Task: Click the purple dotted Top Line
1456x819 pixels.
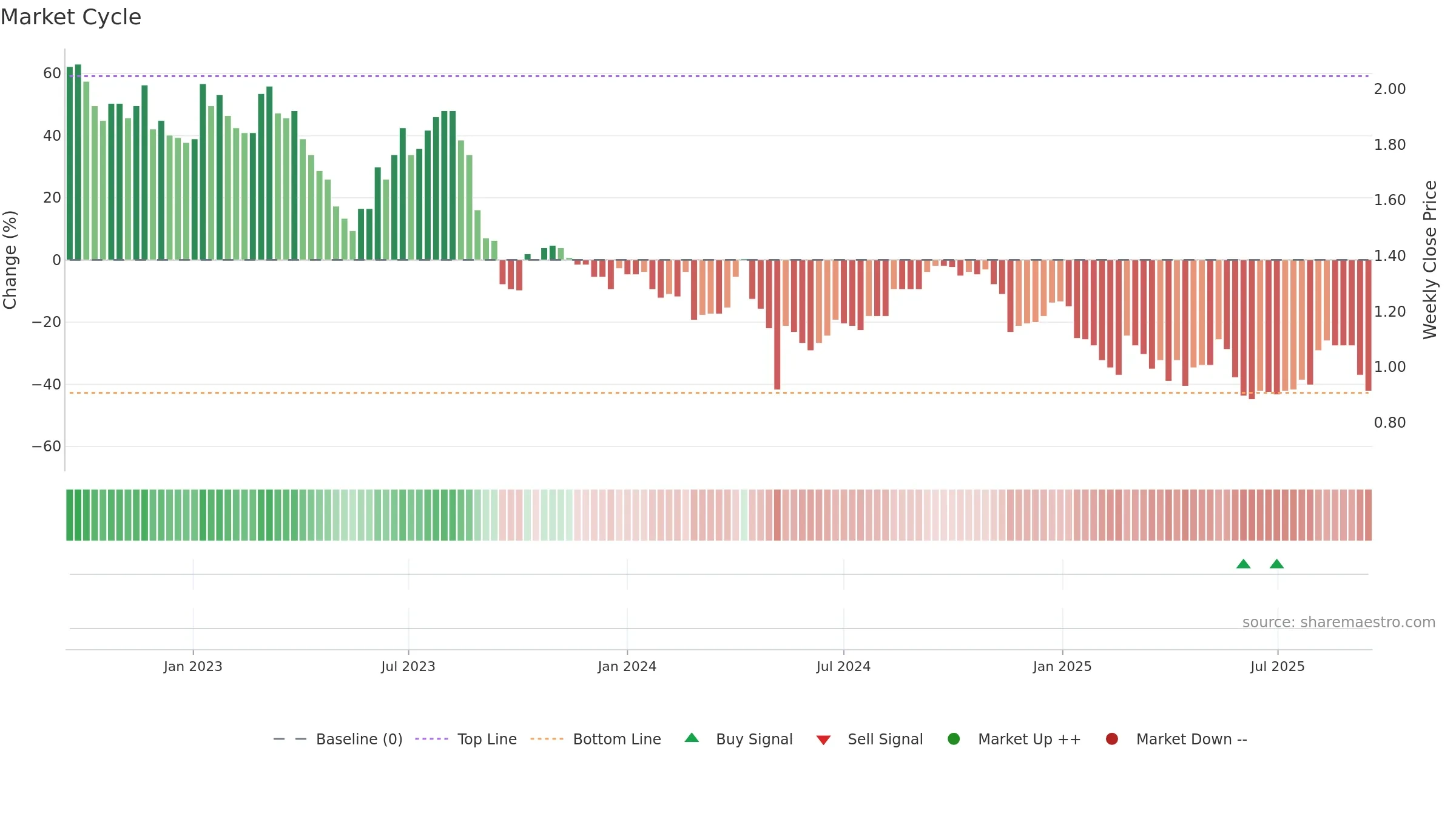Action: (719, 76)
